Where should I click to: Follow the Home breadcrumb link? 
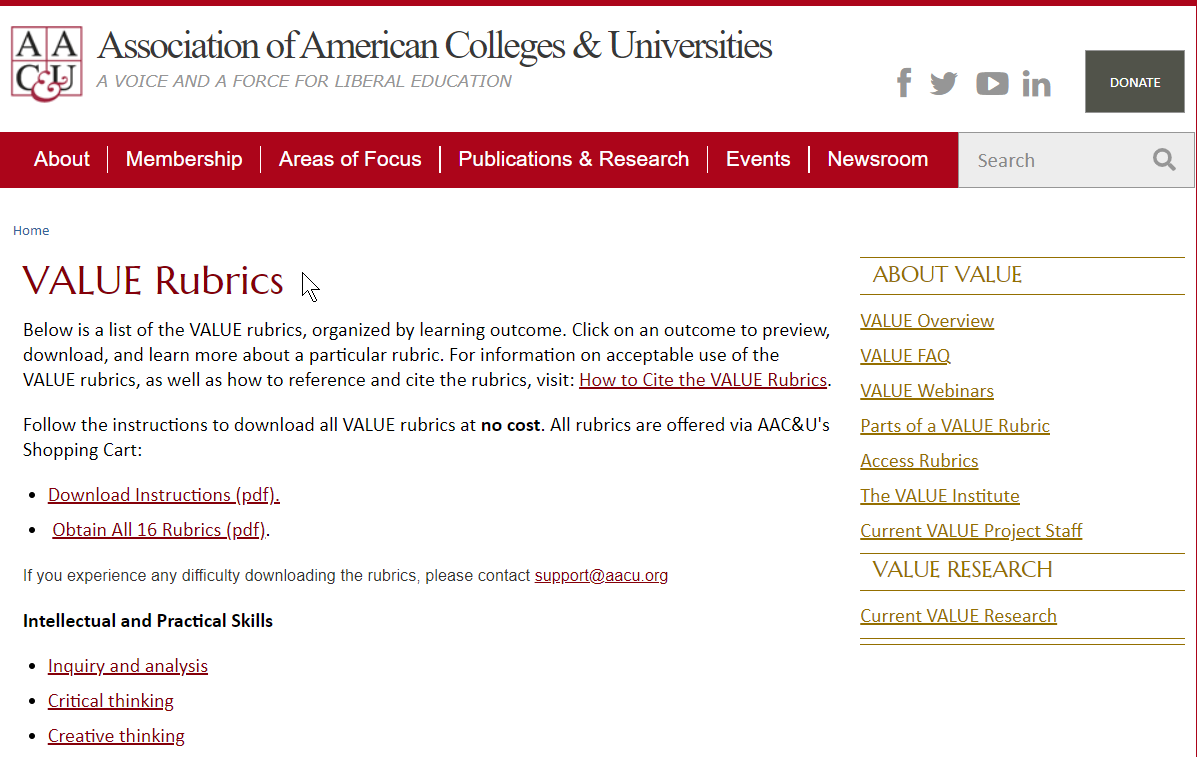(x=31, y=230)
